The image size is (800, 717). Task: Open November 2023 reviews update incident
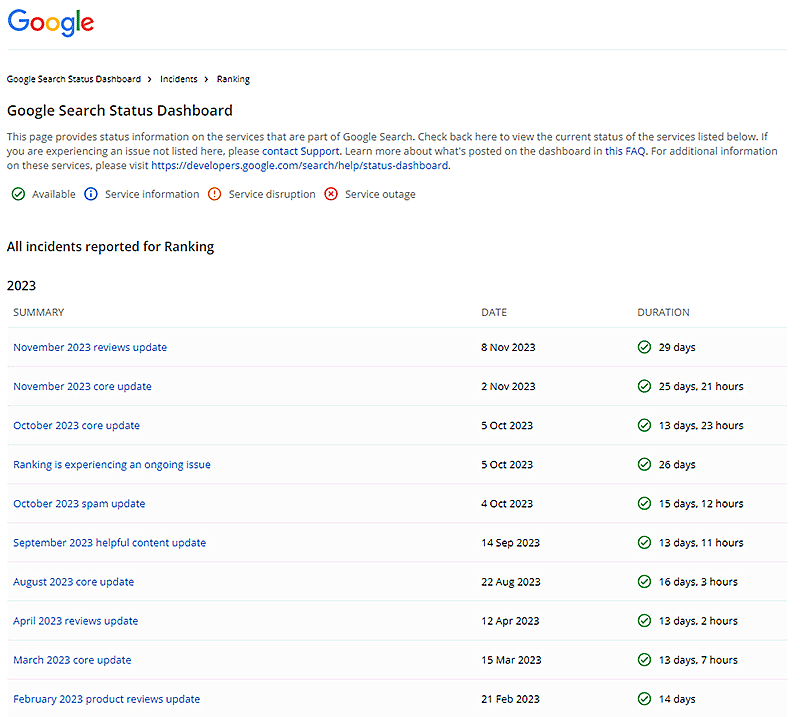[x=90, y=348]
